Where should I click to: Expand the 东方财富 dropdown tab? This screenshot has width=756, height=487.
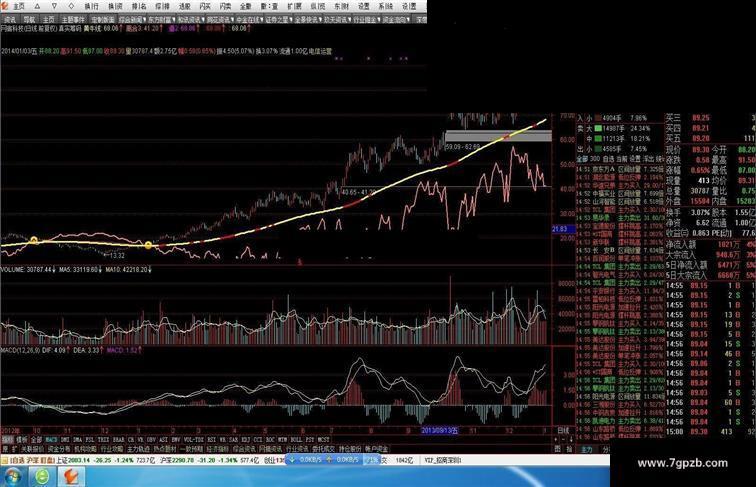[x=162, y=19]
